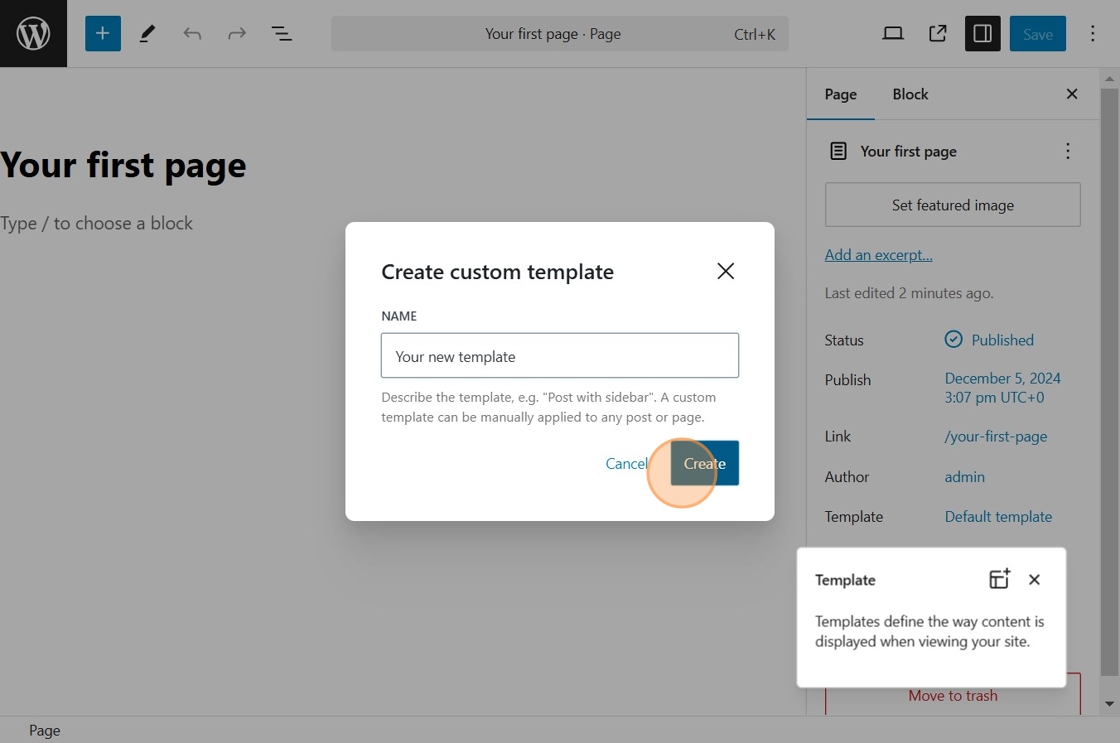Image resolution: width=1120 pixels, height=743 pixels.
Task: Click the template NAME input field
Action: (560, 356)
